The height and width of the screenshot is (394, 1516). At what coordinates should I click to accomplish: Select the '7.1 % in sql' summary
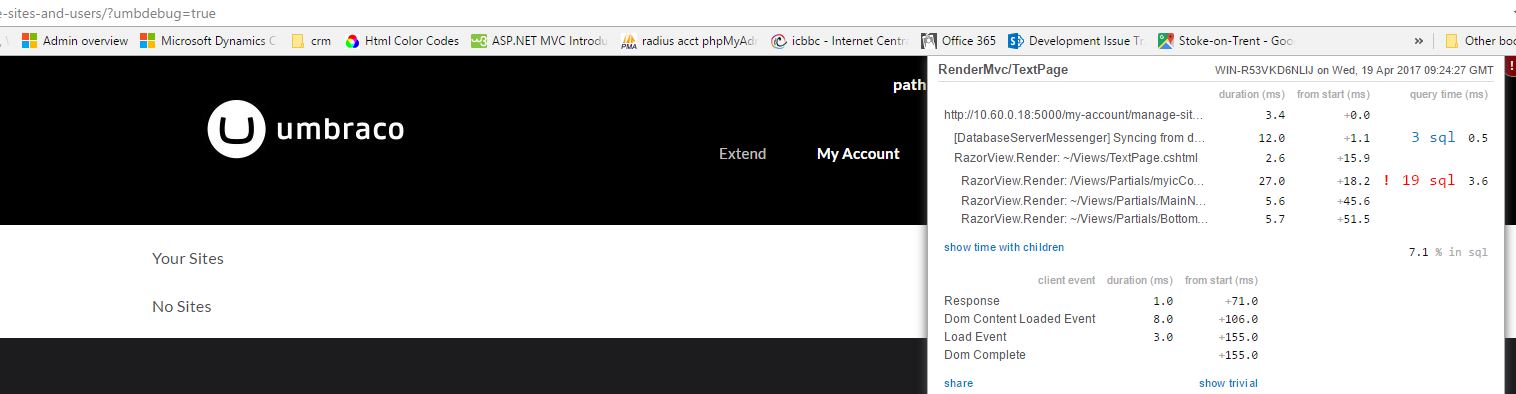point(1448,253)
